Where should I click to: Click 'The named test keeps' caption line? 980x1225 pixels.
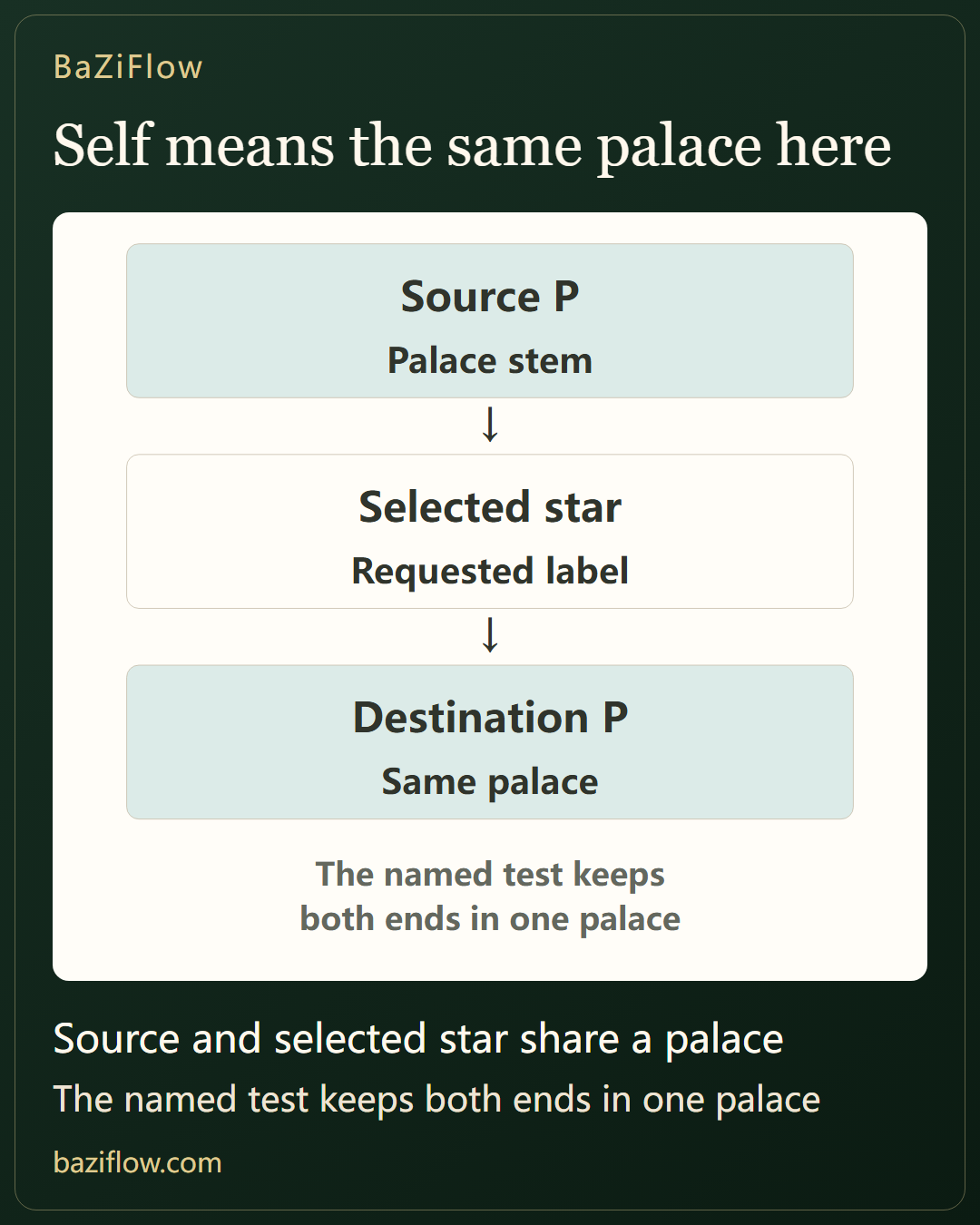(490, 875)
